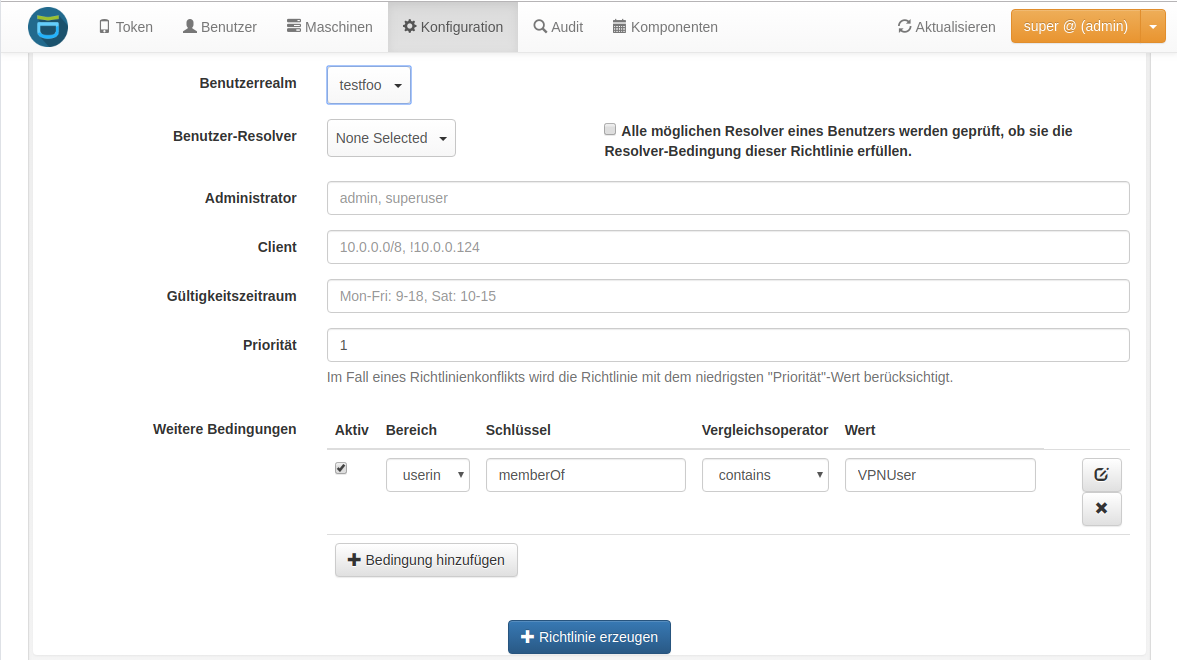Click the Bedingung hinzufügen button
This screenshot has height=660, width=1177.
point(426,560)
